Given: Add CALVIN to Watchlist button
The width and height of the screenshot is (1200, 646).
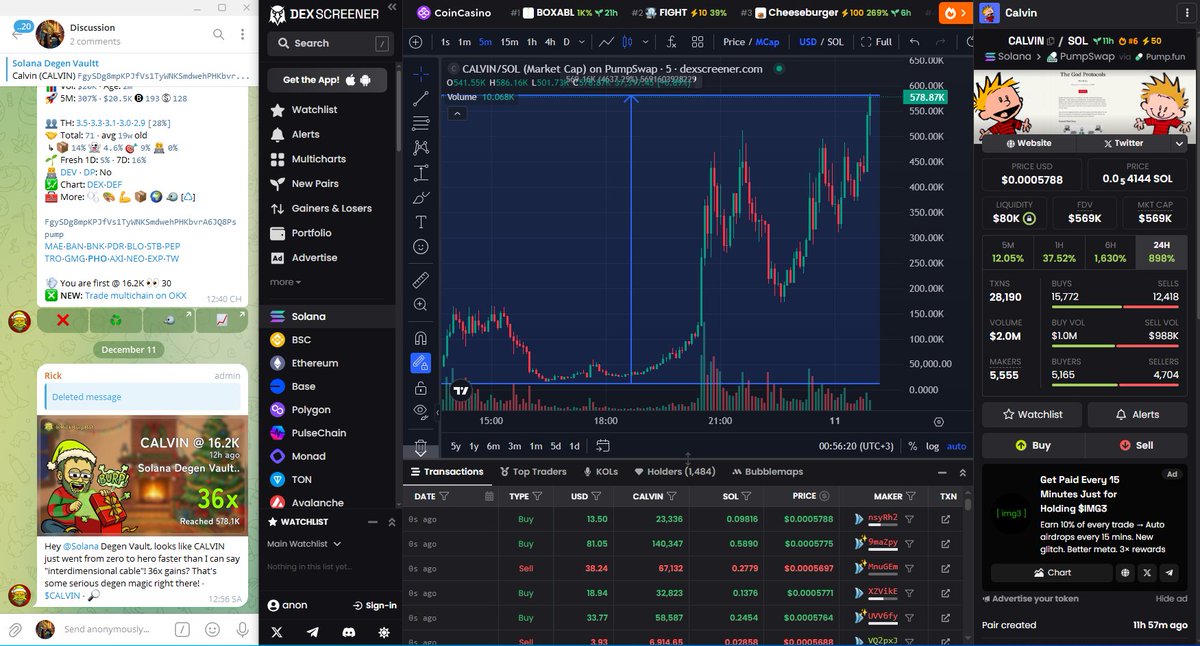Looking at the screenshot, I should [x=1032, y=414].
